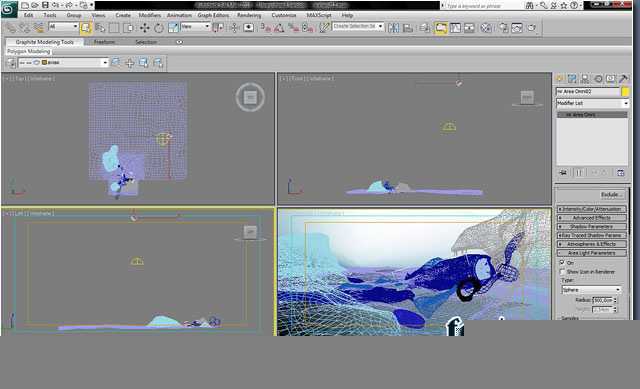The width and height of the screenshot is (640, 389).
Task: Click the star Favorites icon in title bar
Action: (564, 5)
